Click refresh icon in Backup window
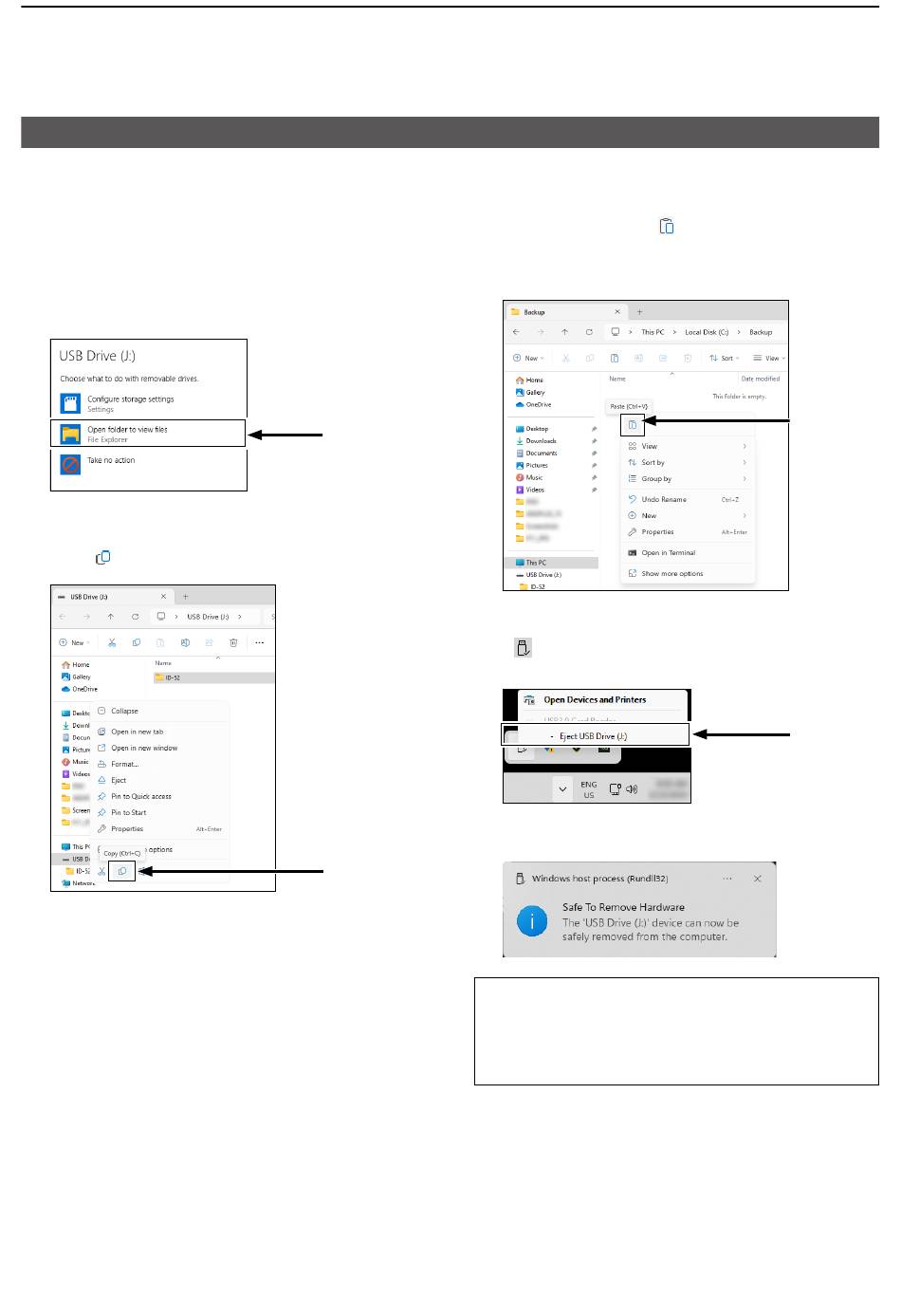Viewport: 901px width, 1316px height. pyautogui.click(x=589, y=332)
